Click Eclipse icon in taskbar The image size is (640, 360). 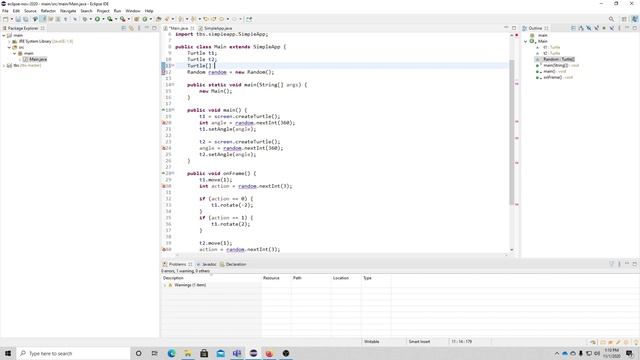253,353
